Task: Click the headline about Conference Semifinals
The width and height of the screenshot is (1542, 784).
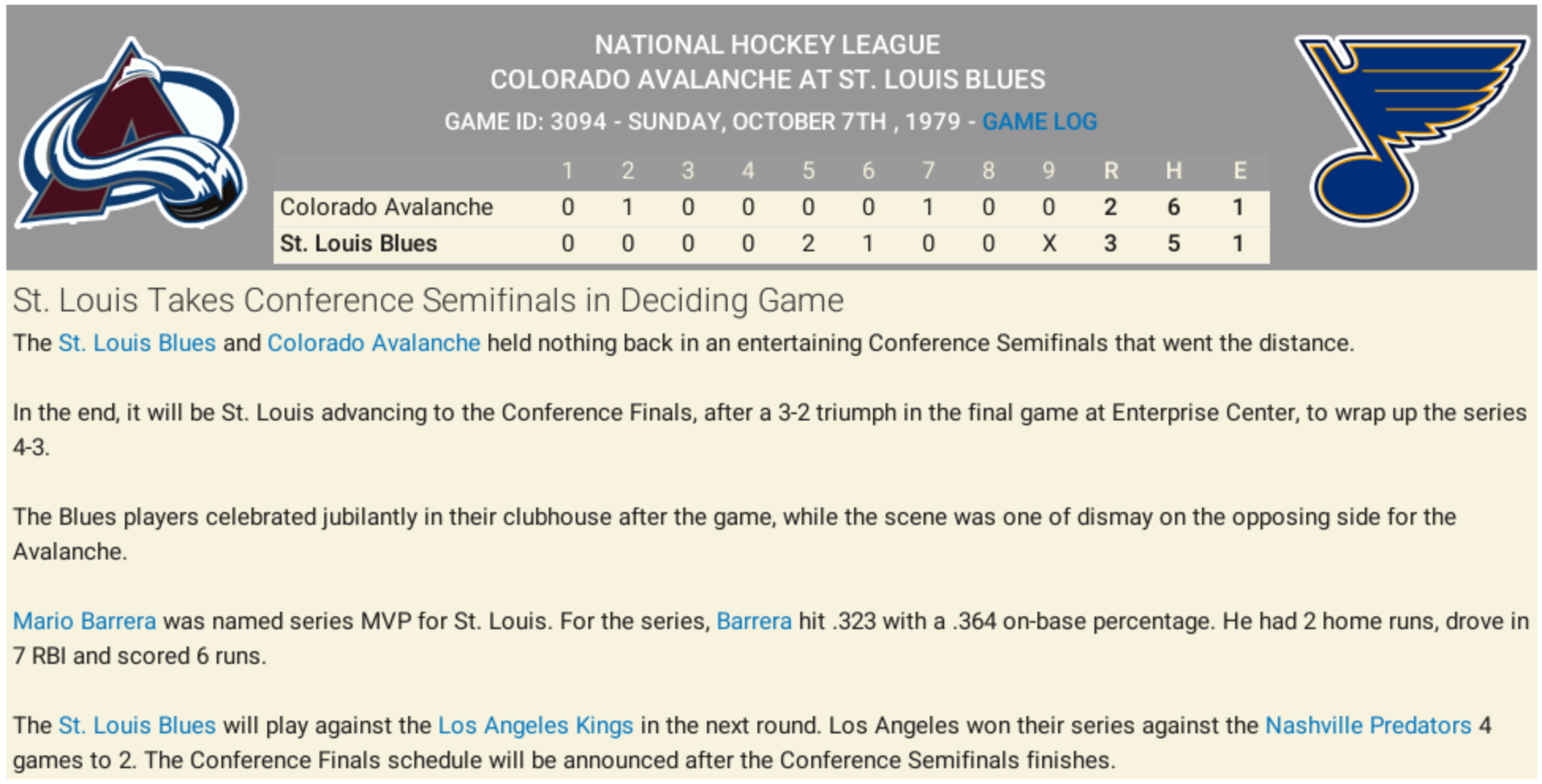Action: click(428, 300)
